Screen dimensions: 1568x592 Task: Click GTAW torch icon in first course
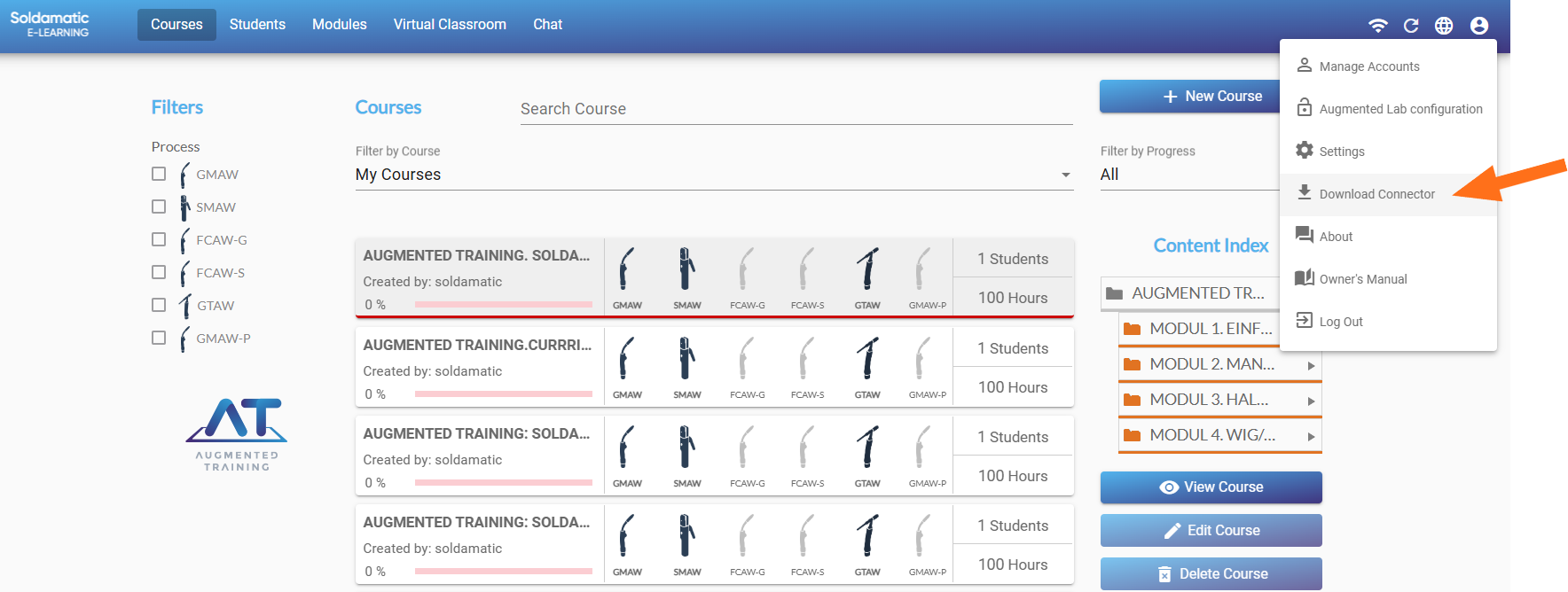867,269
